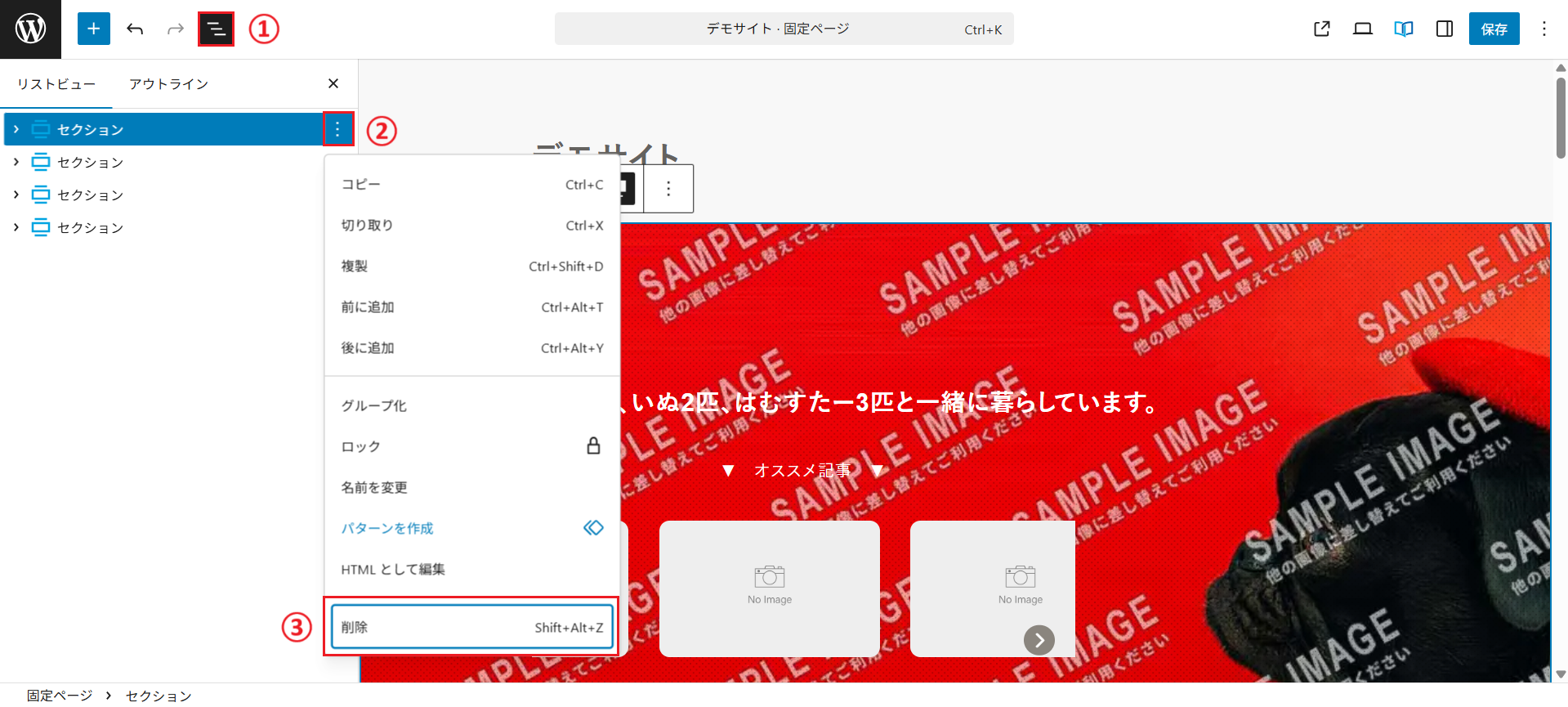This screenshot has height=707, width=1568.
Task: Select the fourth セクション in list view
Action: (x=90, y=228)
